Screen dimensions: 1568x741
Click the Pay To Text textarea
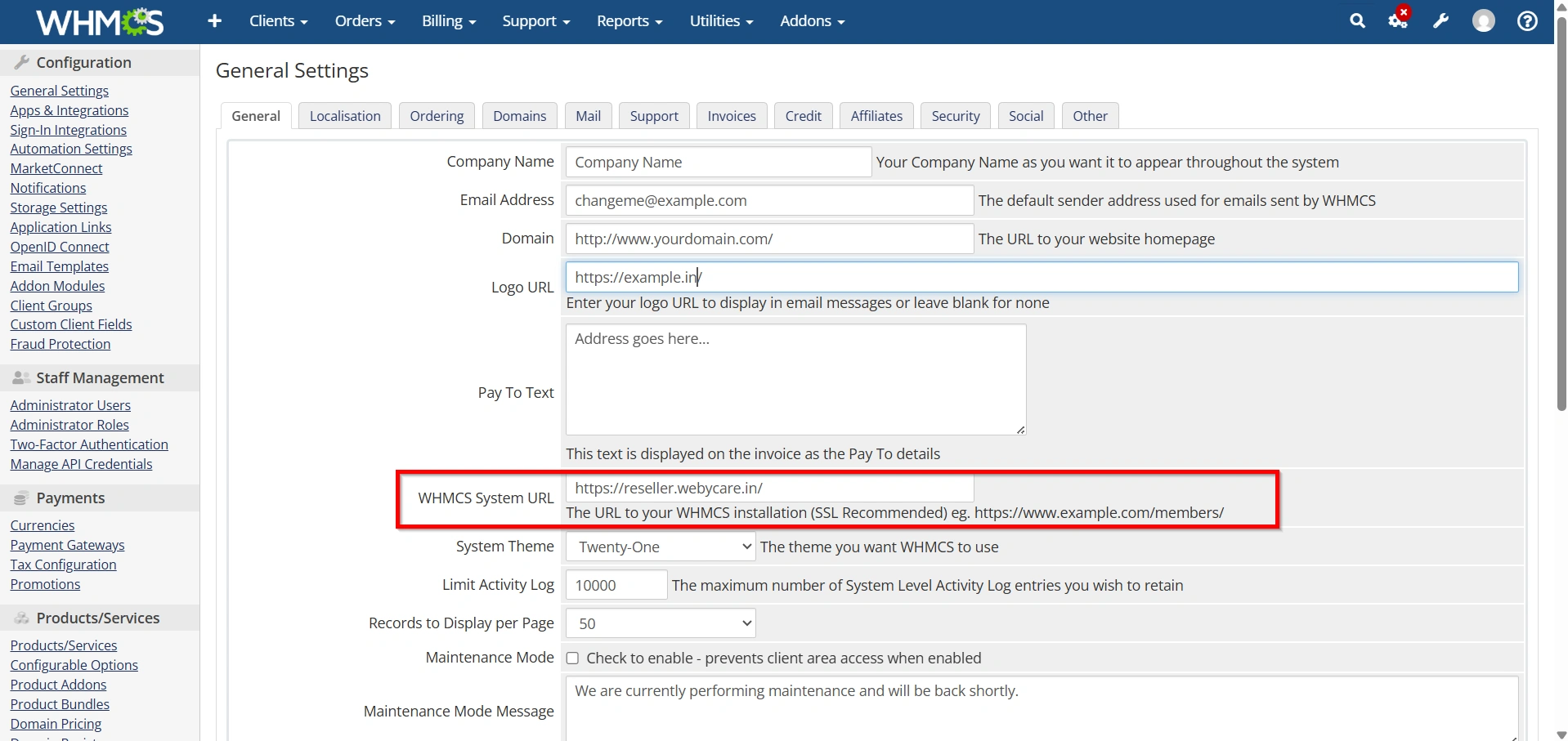795,379
